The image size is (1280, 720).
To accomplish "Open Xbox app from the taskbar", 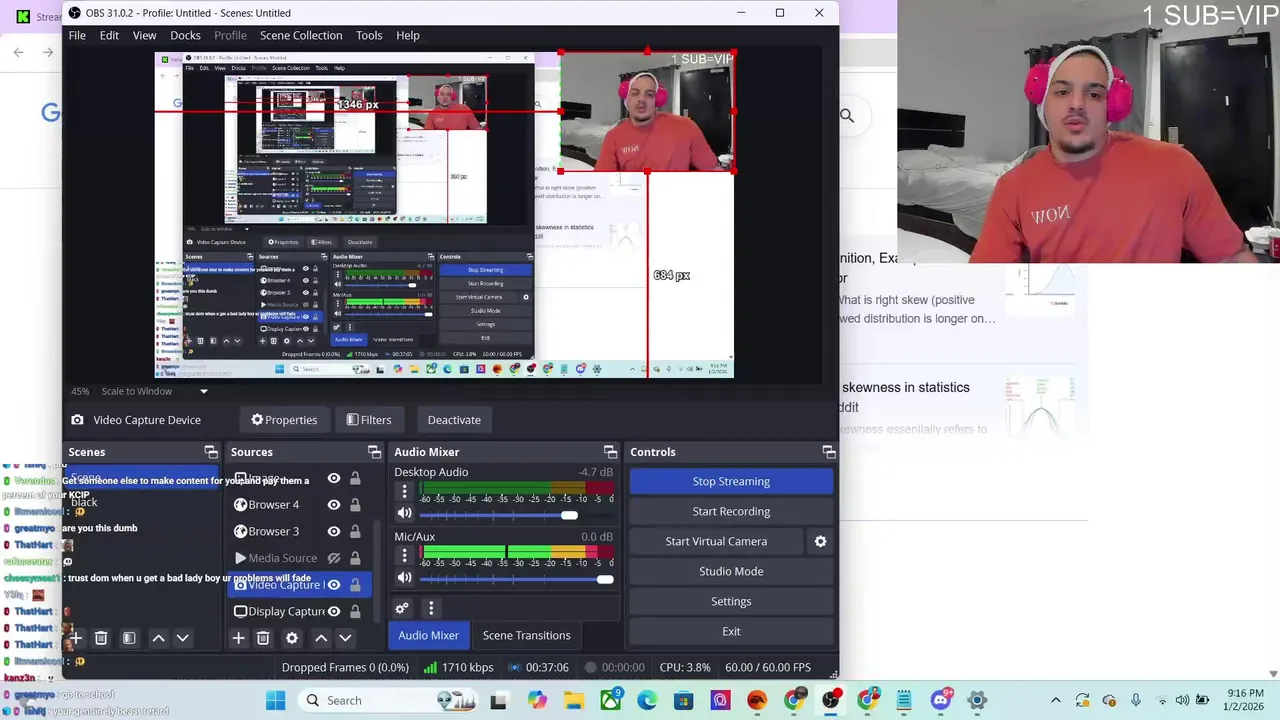I will click(611, 700).
